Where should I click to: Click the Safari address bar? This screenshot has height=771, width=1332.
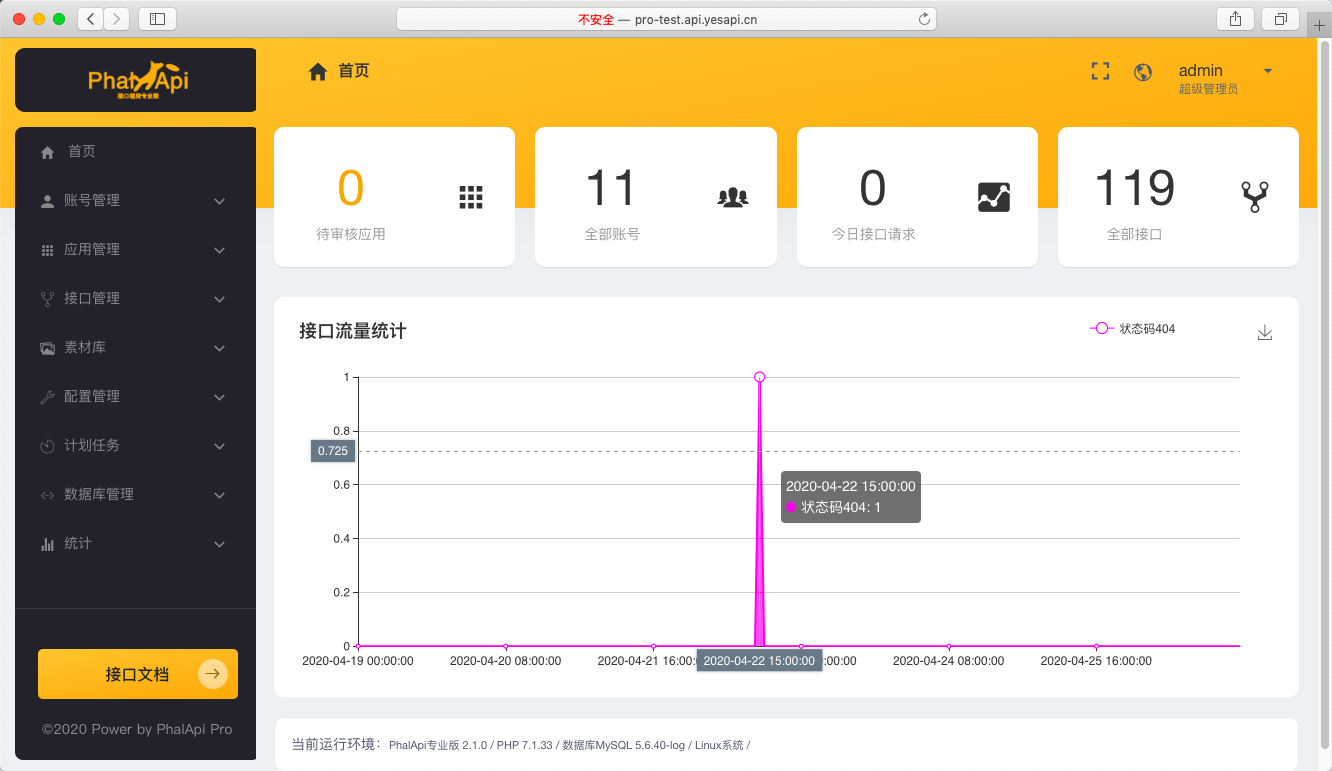click(x=666, y=19)
